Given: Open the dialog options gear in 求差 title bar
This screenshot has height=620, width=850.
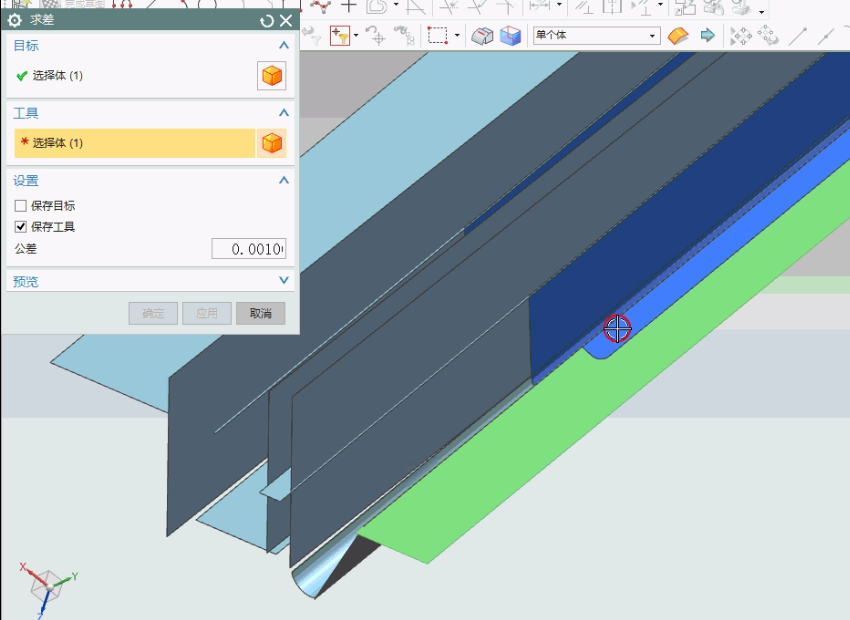Looking at the screenshot, I should pyautogui.click(x=15, y=21).
